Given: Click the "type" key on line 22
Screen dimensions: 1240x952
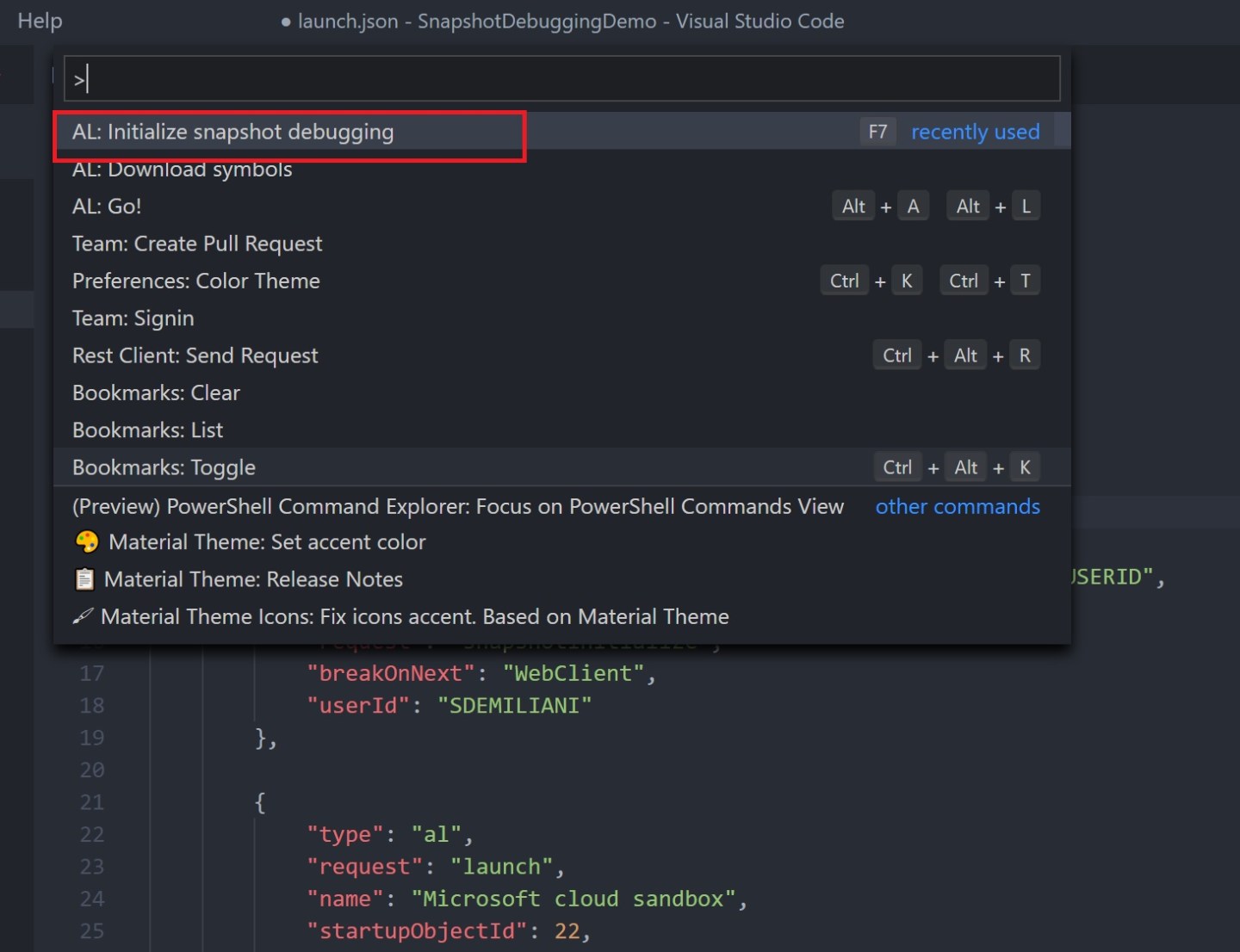Looking at the screenshot, I should coord(344,835).
